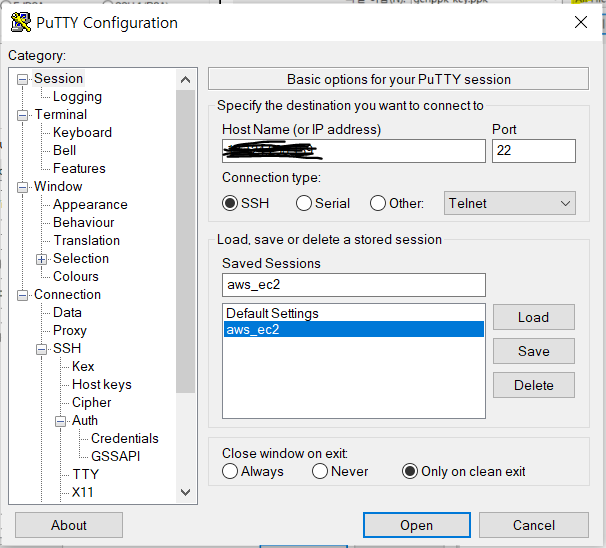Select aws_ec2 in saved sessions list
This screenshot has width=606, height=548.
(354, 329)
